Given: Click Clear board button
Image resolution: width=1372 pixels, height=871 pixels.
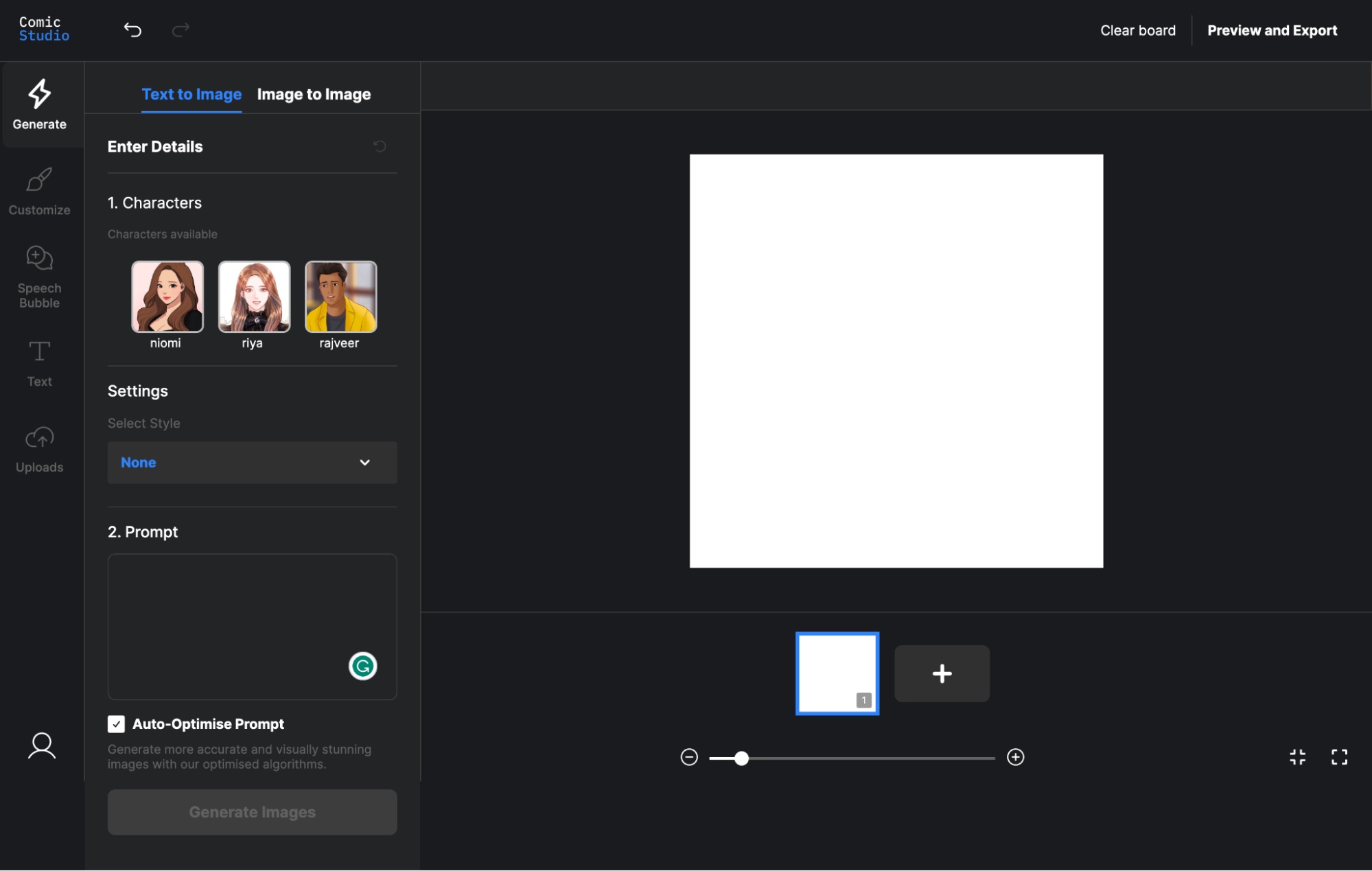Looking at the screenshot, I should coord(1137,30).
